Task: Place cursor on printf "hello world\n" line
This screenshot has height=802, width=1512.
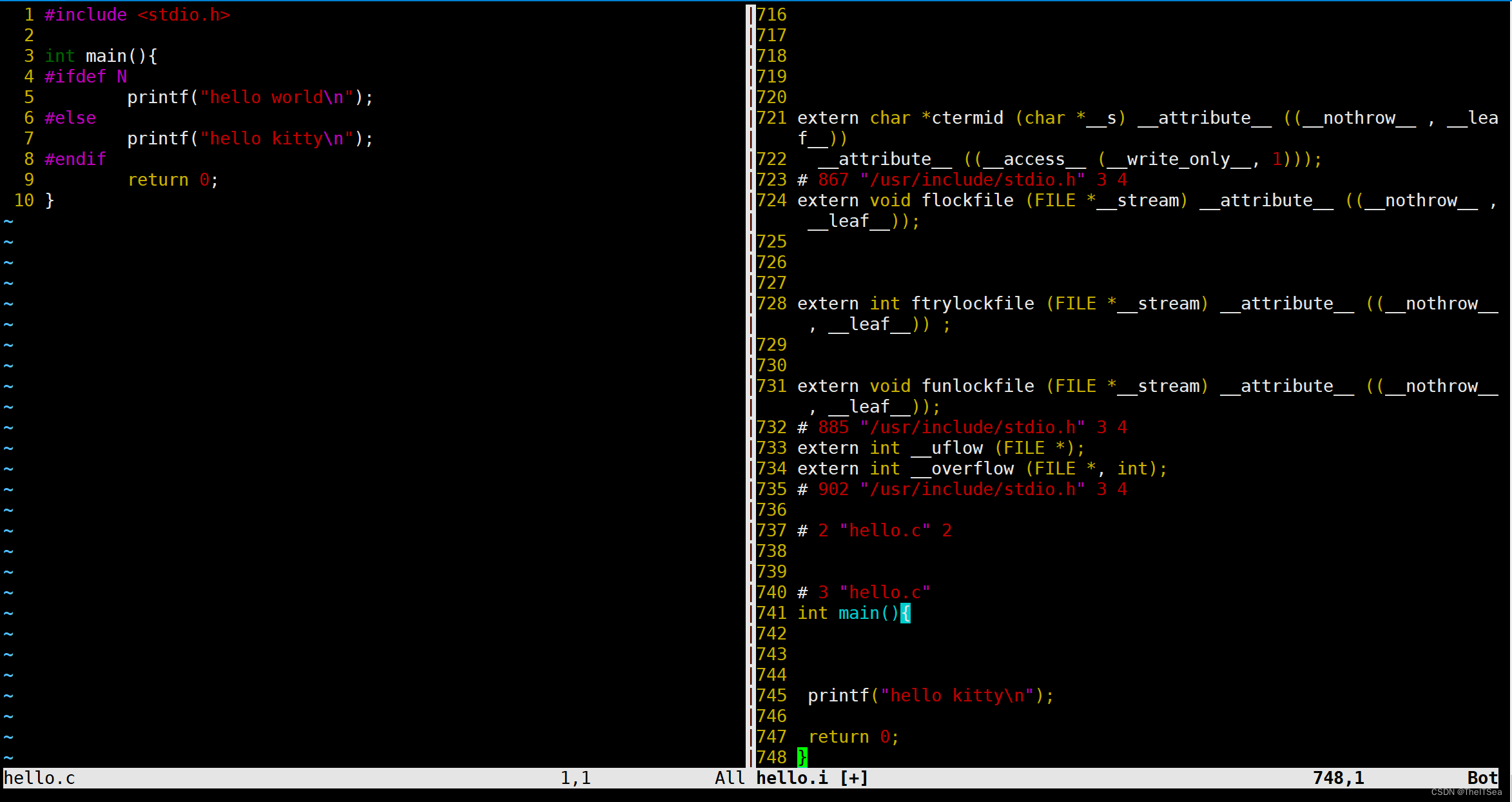Action: 250,97
